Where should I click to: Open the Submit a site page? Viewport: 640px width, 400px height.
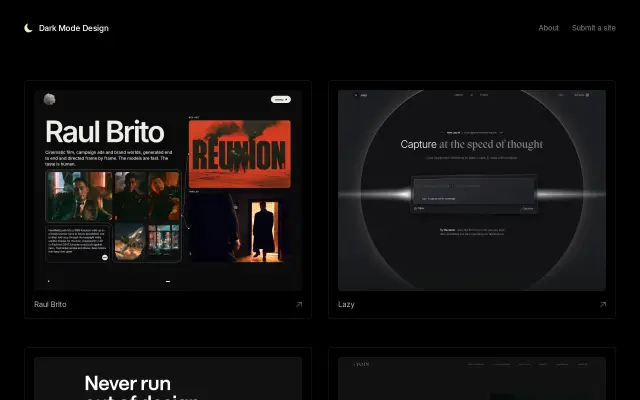point(593,28)
